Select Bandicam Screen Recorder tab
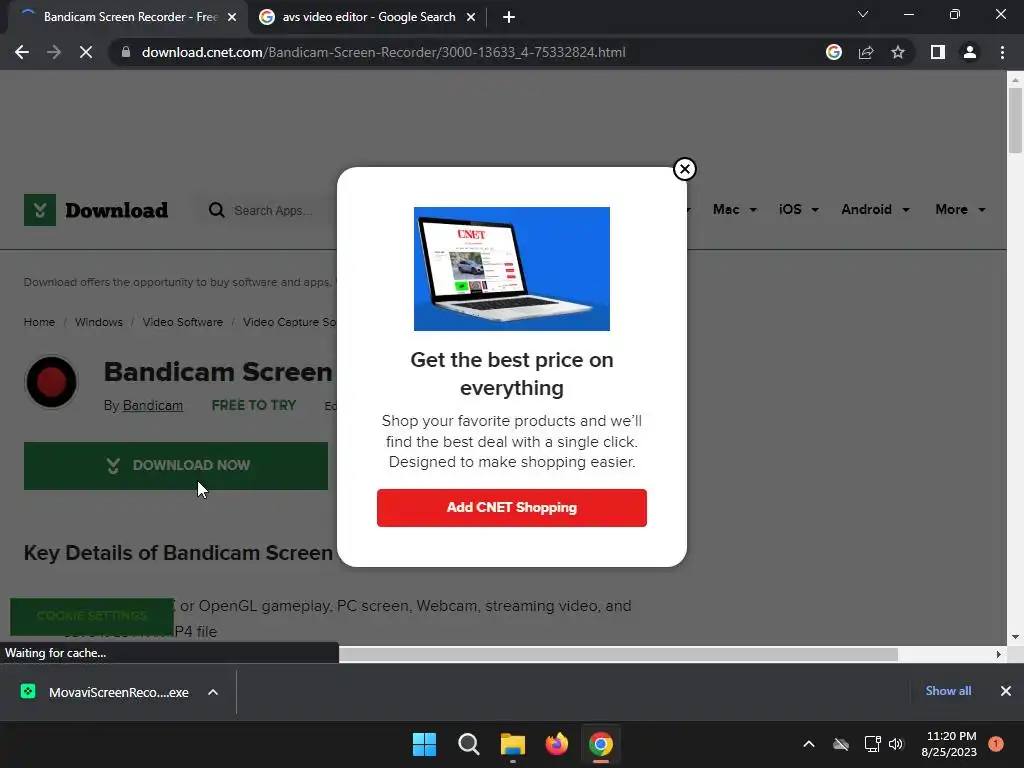Screen dimensions: 1024x768 [130, 17]
